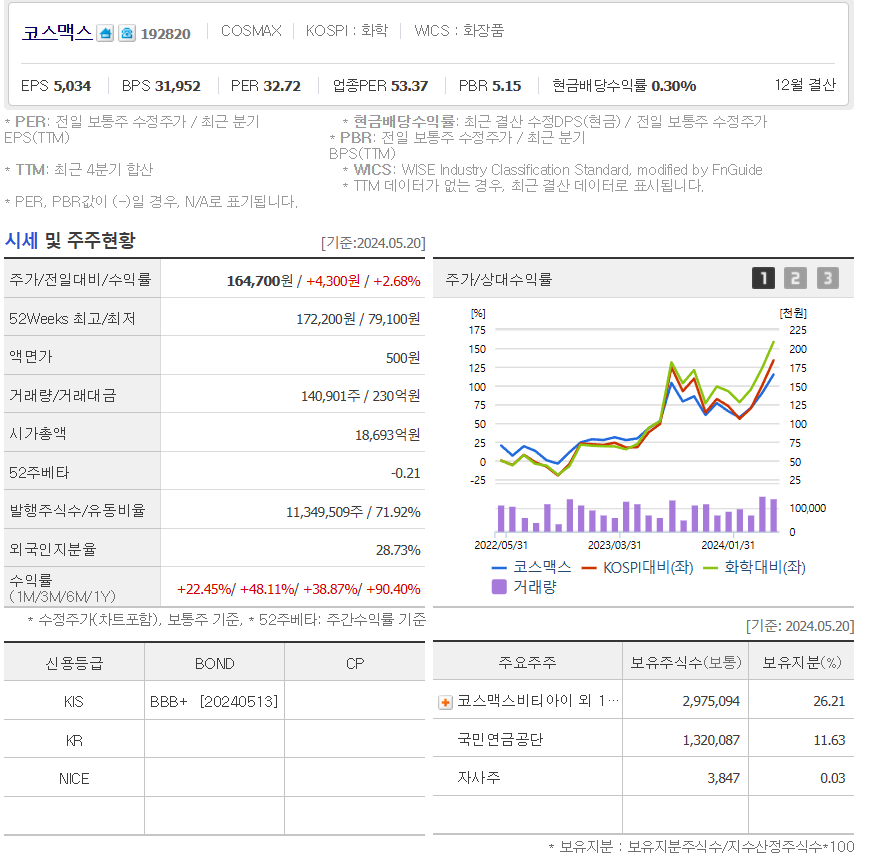Click the BPS 31,952 value
Viewport: 869px width, 862px height.
click(177, 86)
